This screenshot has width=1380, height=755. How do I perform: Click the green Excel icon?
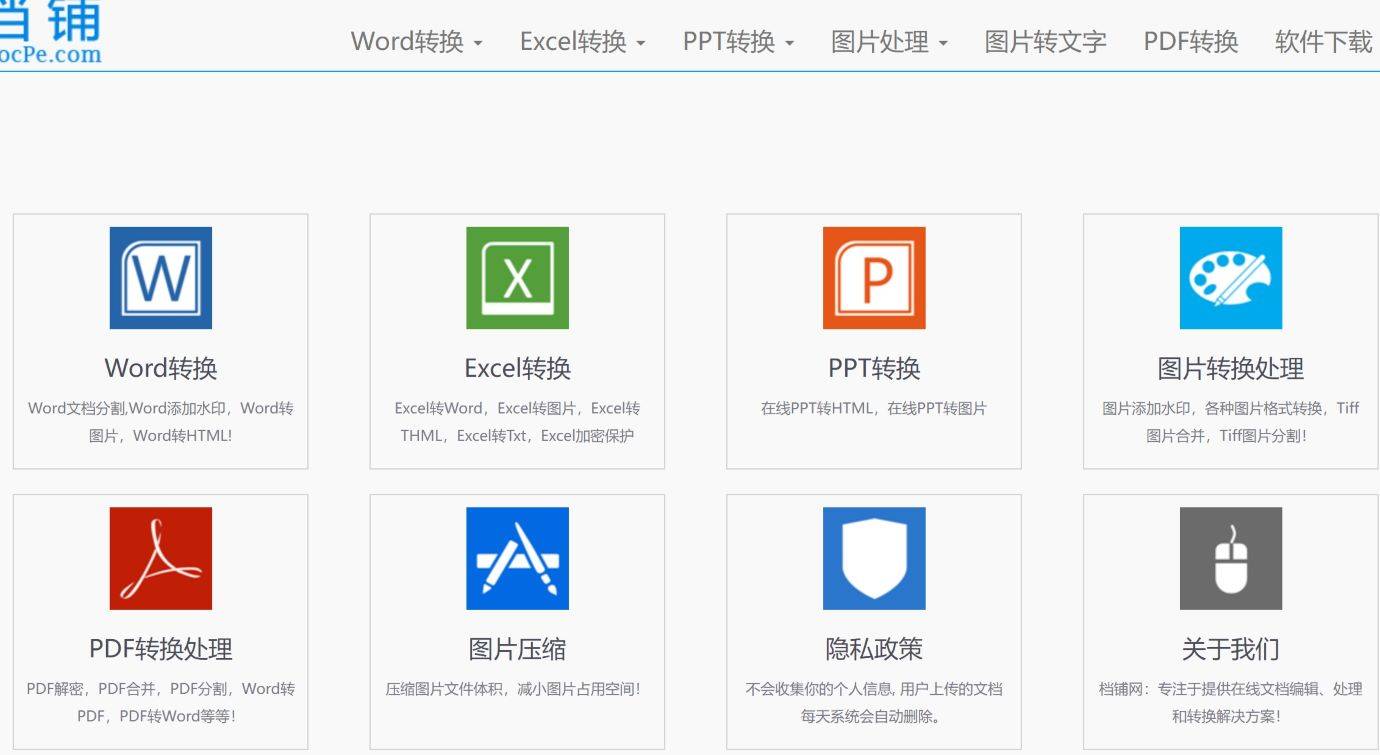(x=517, y=278)
